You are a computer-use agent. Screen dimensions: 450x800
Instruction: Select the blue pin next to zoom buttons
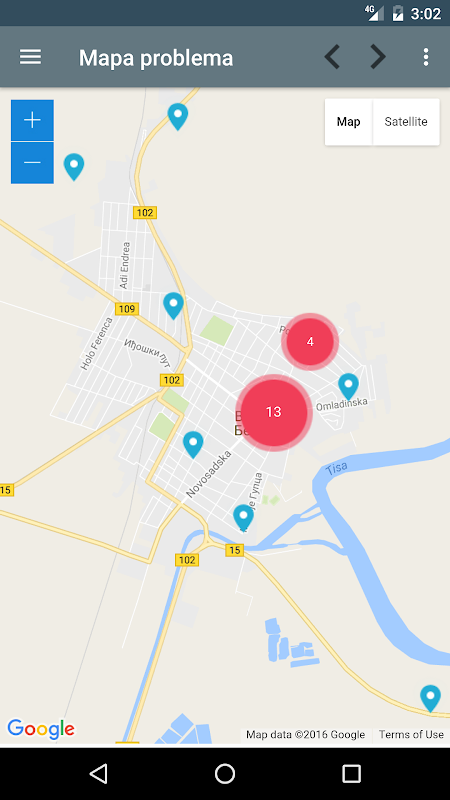point(74,167)
